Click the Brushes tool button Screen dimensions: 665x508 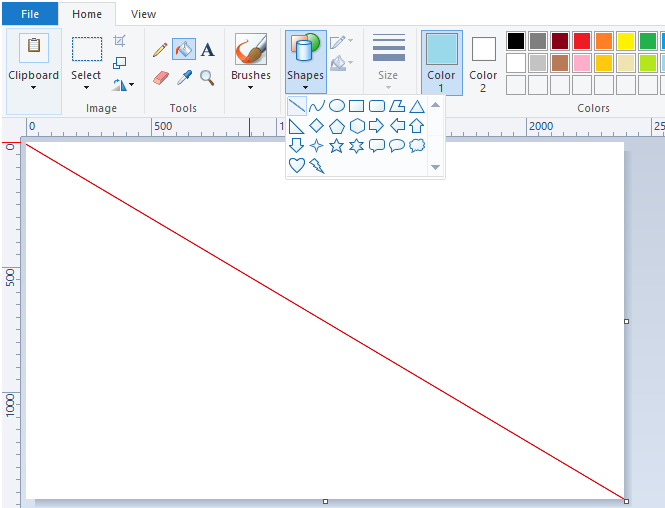point(251,49)
